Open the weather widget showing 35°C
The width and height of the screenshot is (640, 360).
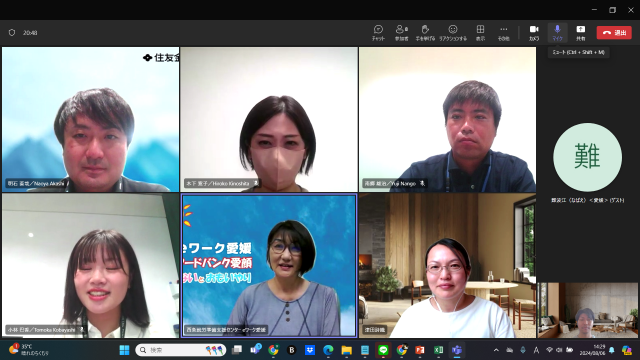click(x=29, y=350)
